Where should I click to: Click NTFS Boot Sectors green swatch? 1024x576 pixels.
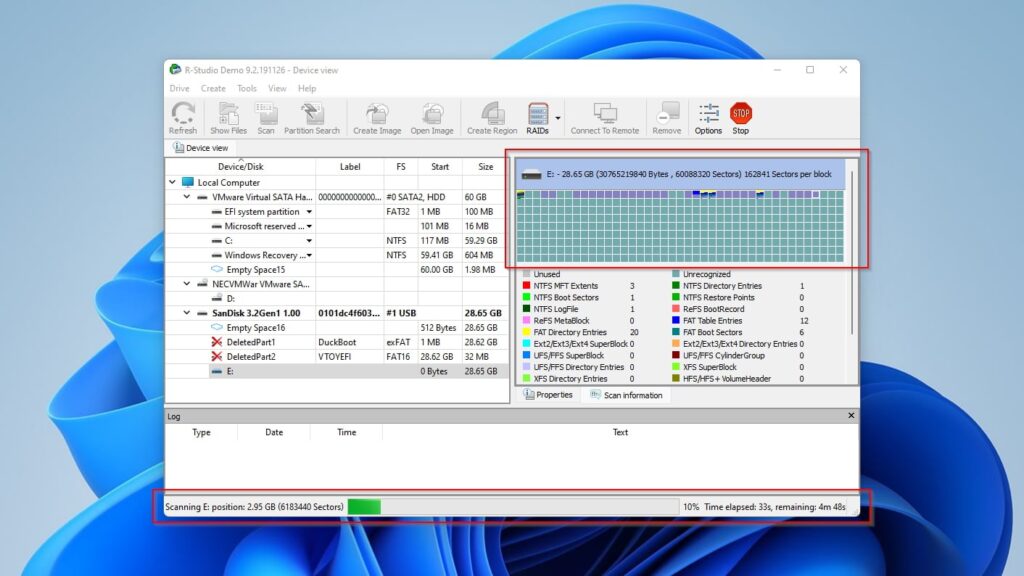[526, 298]
